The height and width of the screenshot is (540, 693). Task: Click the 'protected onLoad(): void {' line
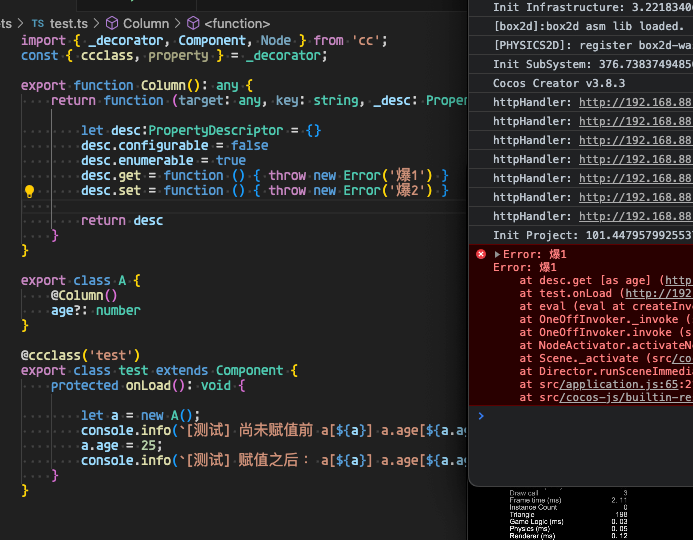pyautogui.click(x=148, y=386)
